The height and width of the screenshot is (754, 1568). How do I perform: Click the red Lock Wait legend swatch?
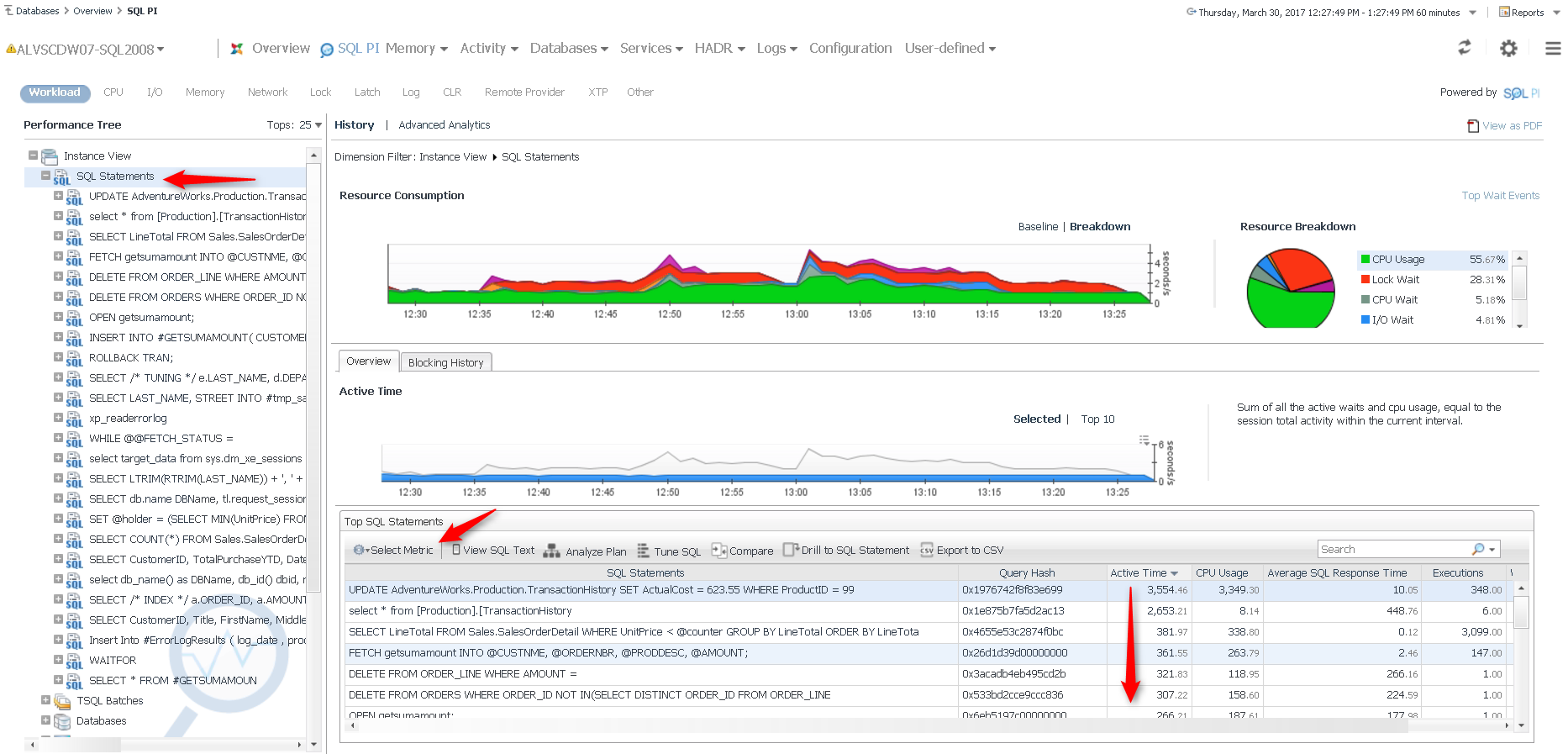click(x=1365, y=280)
